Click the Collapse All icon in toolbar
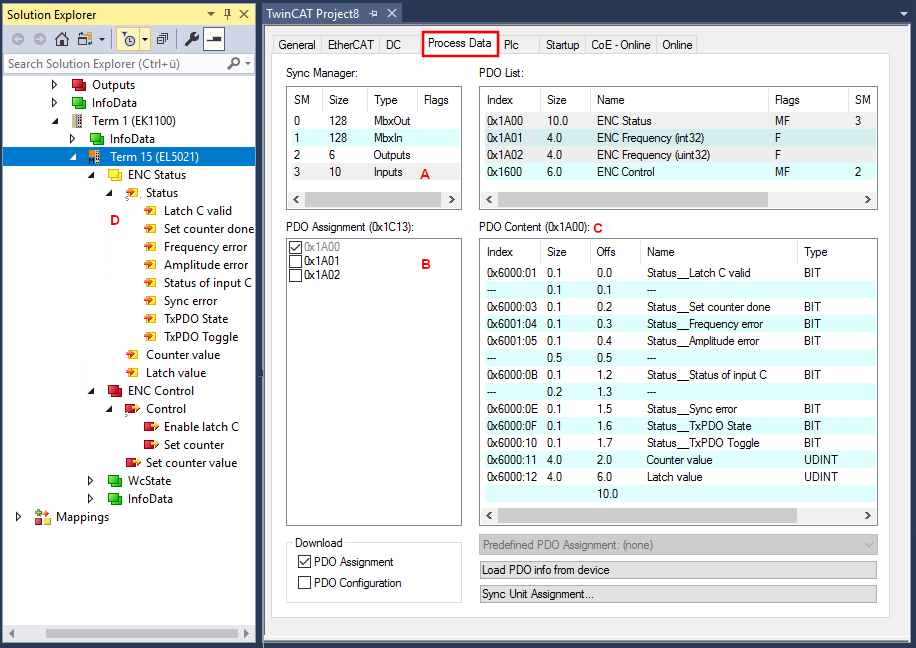This screenshot has width=916, height=648. coord(163,39)
